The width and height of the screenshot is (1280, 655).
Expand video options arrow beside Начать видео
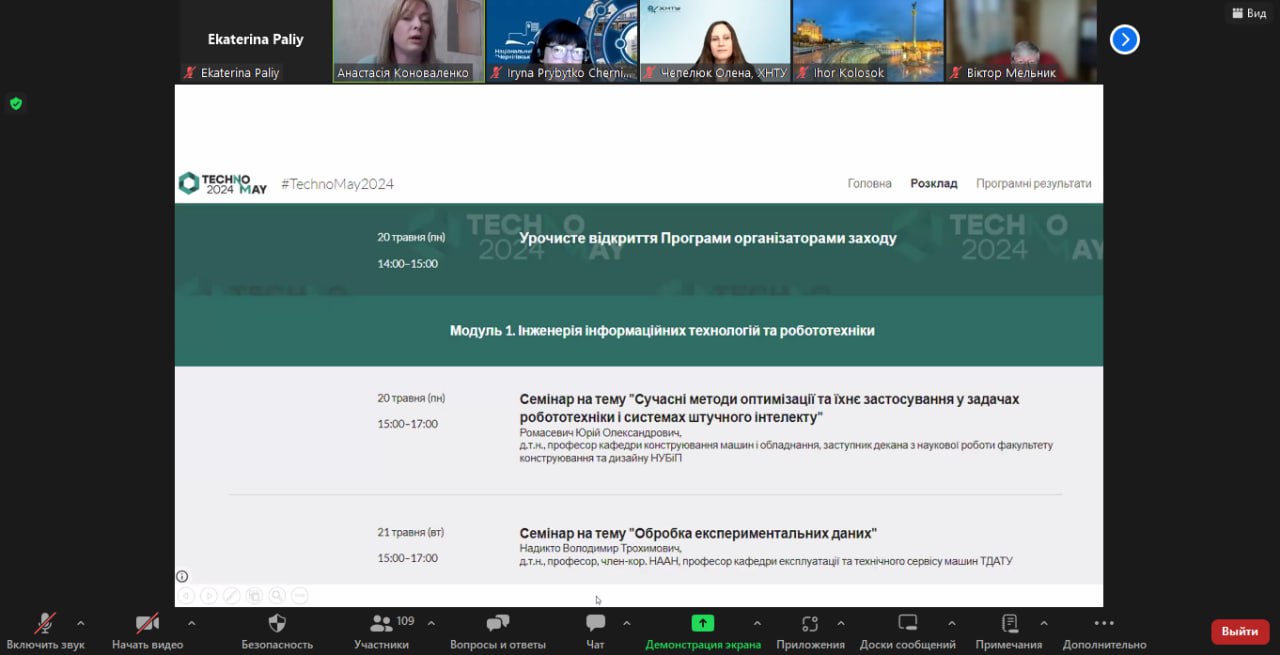click(192, 622)
